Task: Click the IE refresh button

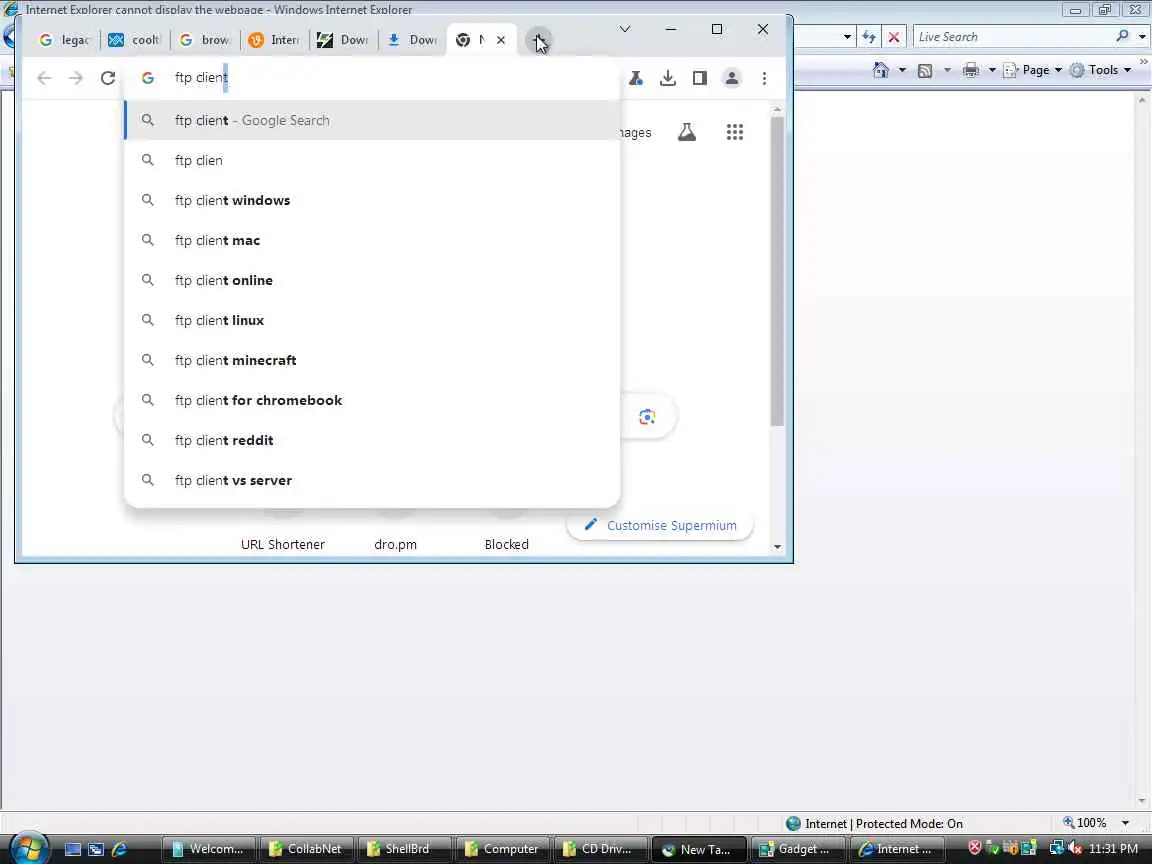Action: point(869,37)
